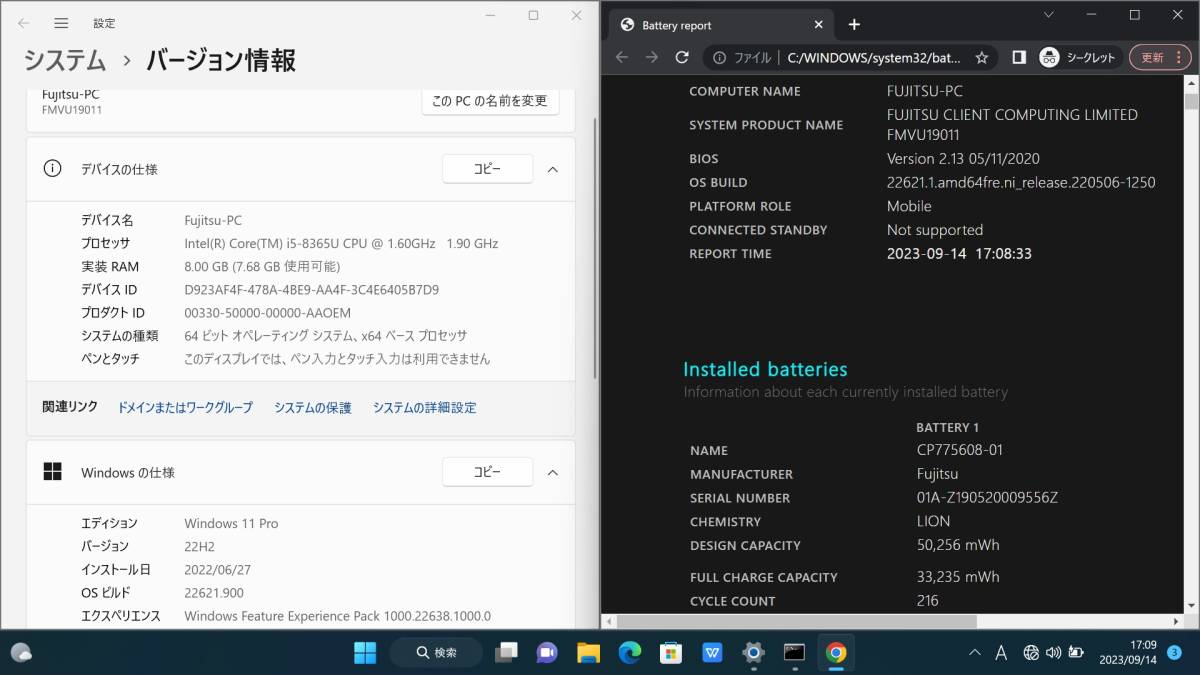The width and height of the screenshot is (1200, 675).
Task: Show hidden system tray icons chevron
Action: tap(975, 653)
